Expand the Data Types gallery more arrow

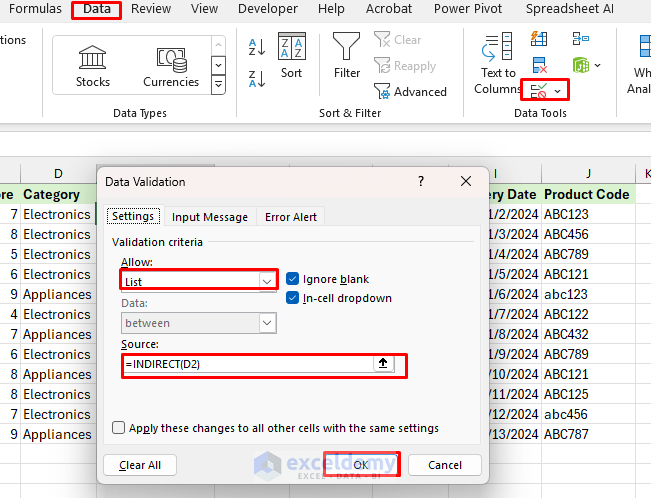point(218,85)
